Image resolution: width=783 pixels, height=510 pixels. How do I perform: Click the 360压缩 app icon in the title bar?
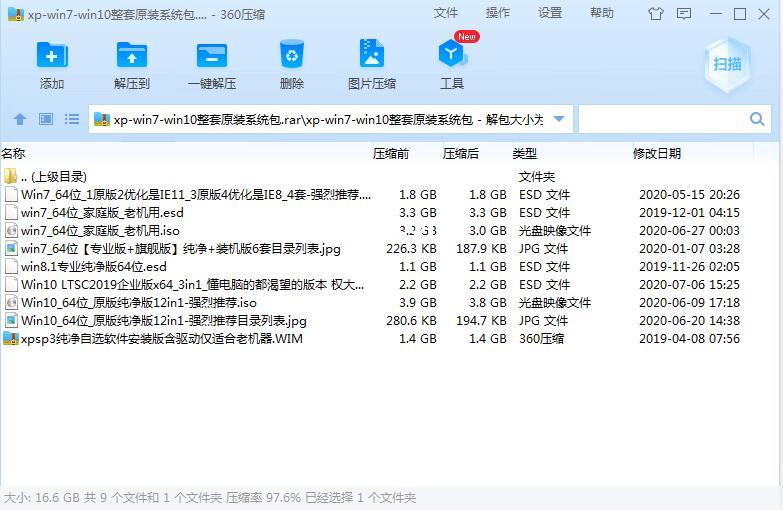(16, 14)
